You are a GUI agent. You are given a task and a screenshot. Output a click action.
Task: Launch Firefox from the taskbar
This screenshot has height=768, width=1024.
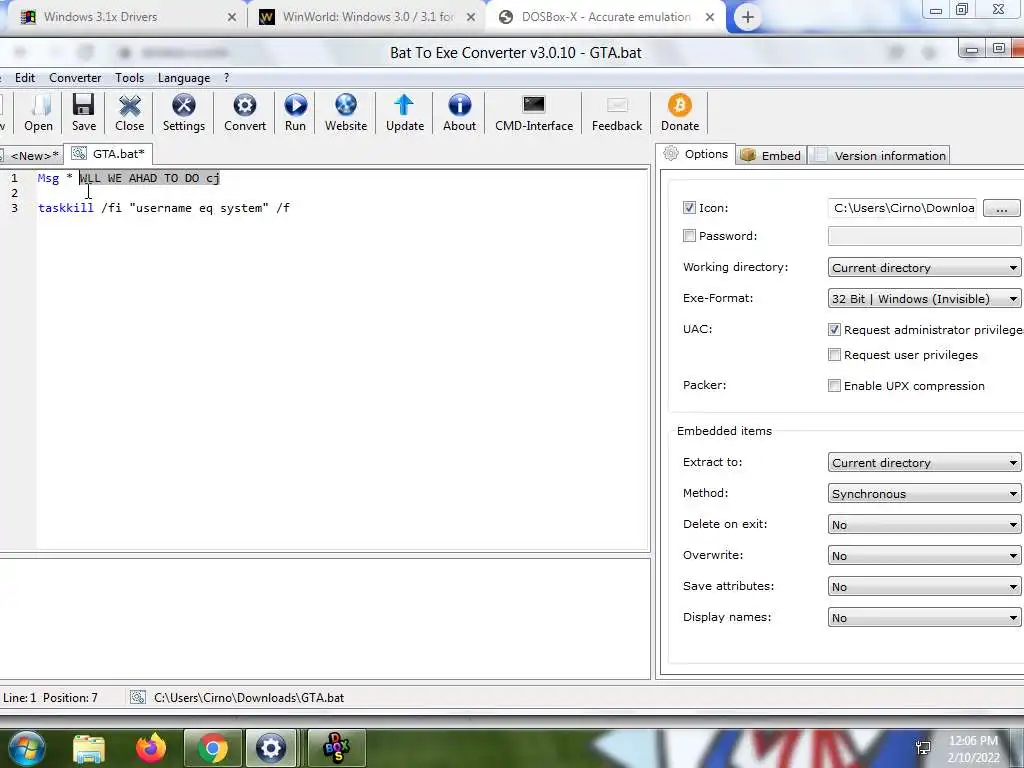point(151,748)
